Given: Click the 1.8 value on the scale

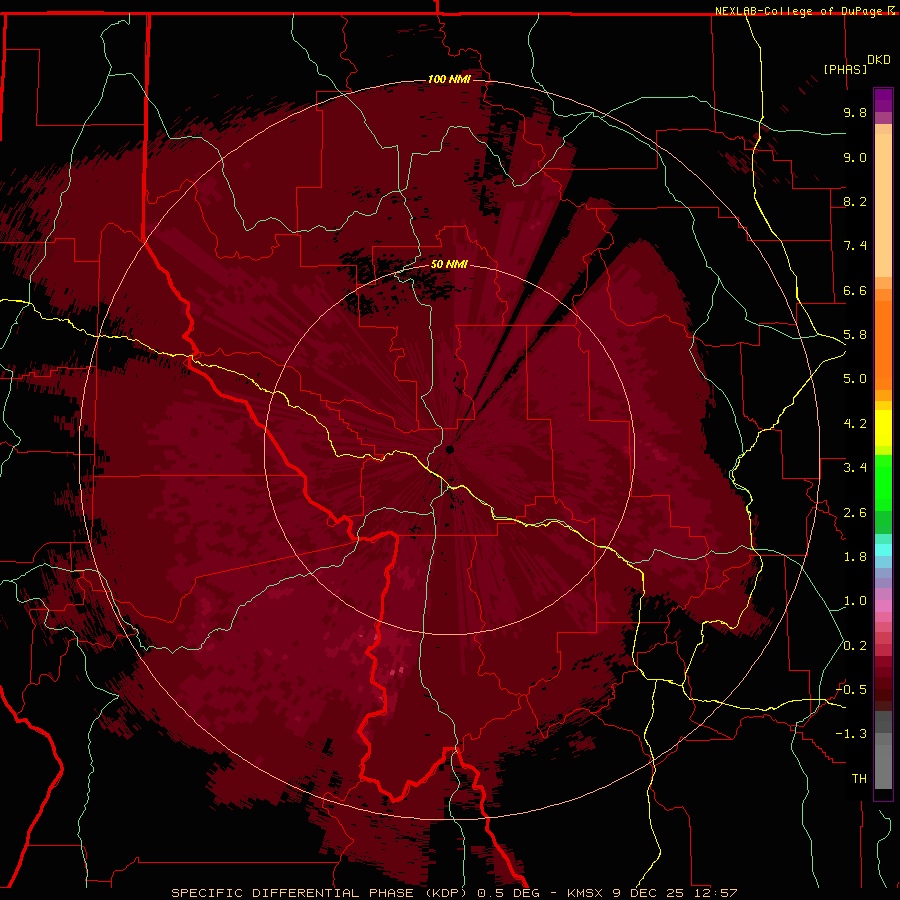Looking at the screenshot, I should pyautogui.click(x=855, y=557).
